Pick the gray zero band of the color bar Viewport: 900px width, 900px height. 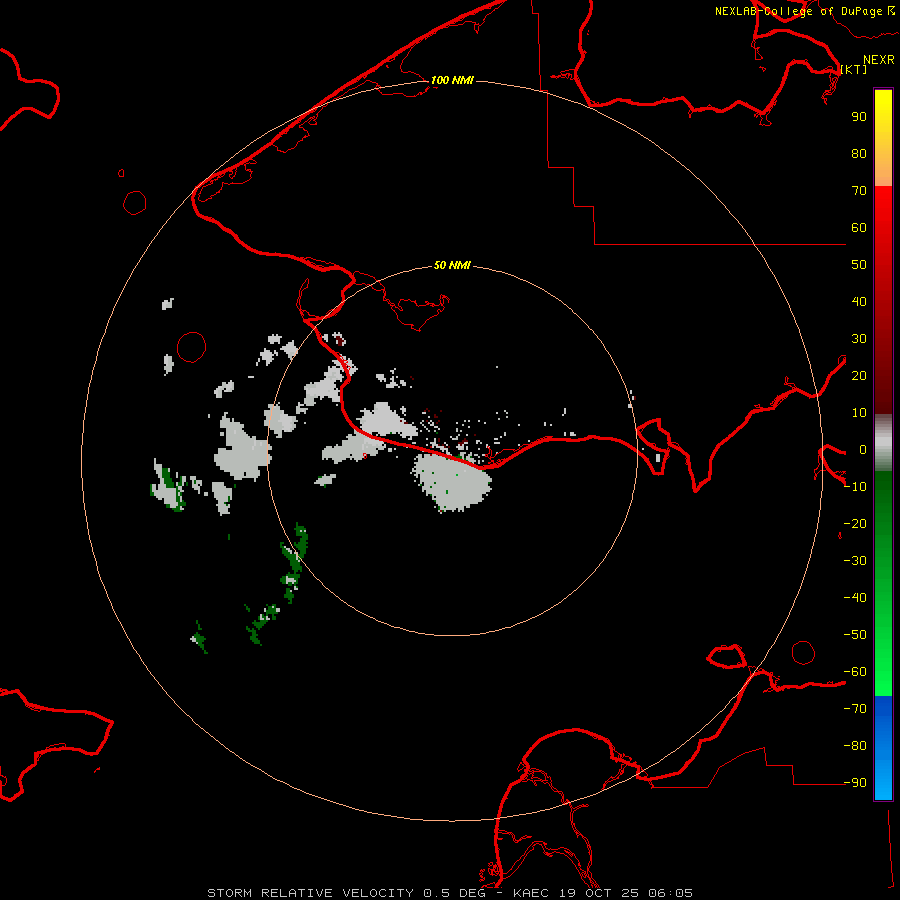tap(883, 443)
